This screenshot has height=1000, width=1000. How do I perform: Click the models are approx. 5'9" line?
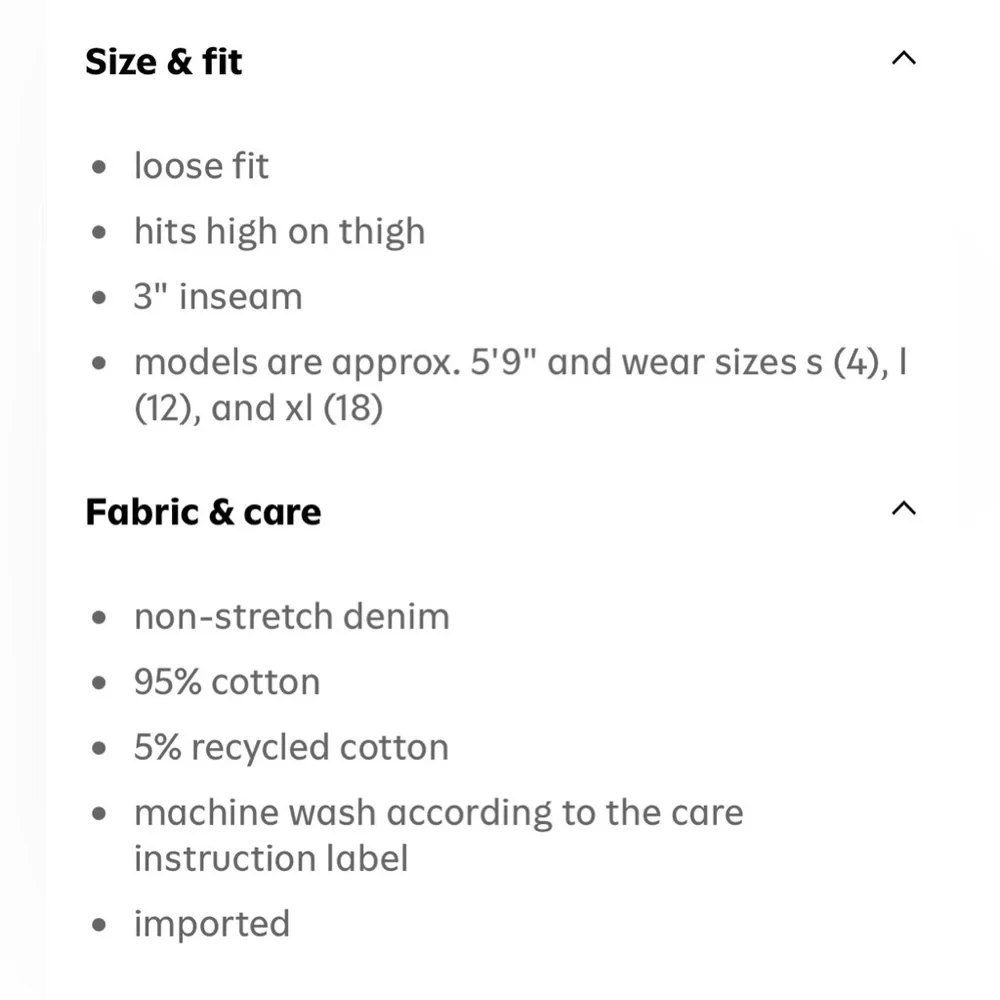pyautogui.click(x=520, y=363)
